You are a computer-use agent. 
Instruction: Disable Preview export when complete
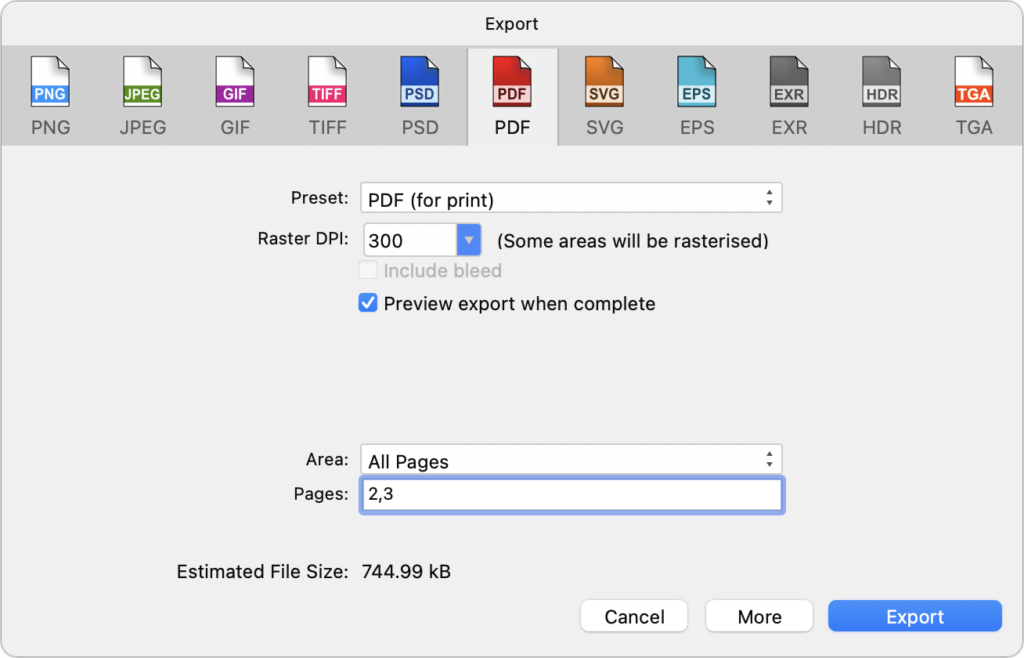[368, 303]
